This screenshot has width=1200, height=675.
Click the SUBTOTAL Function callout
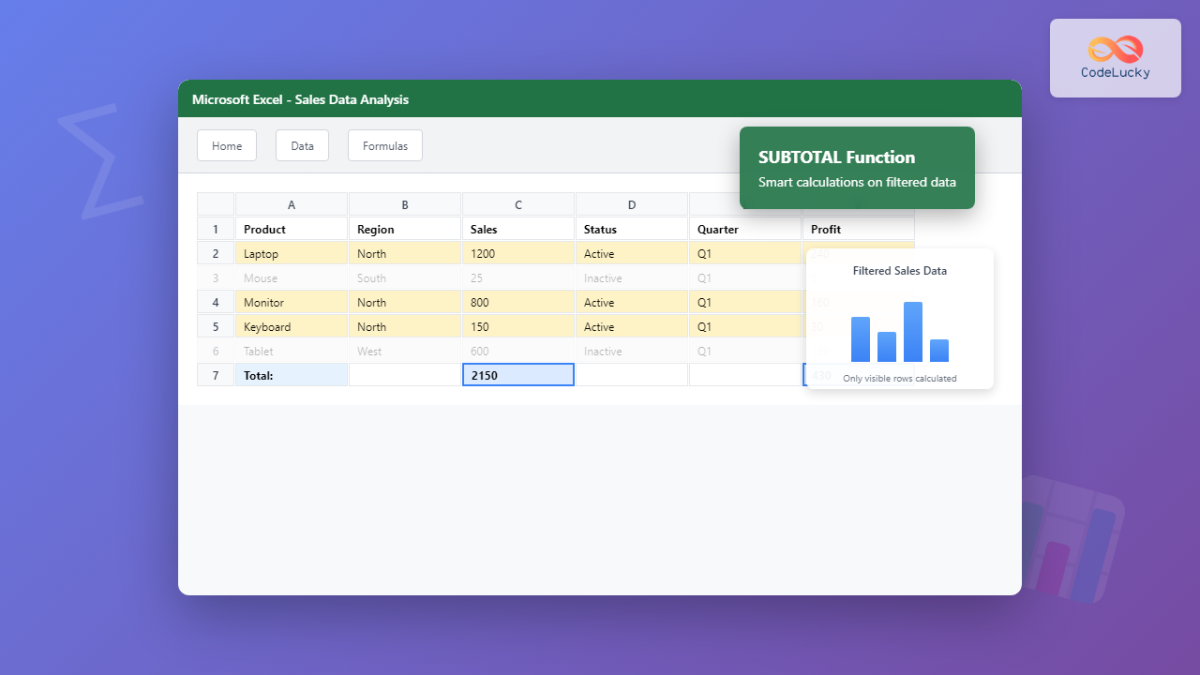[x=857, y=168]
